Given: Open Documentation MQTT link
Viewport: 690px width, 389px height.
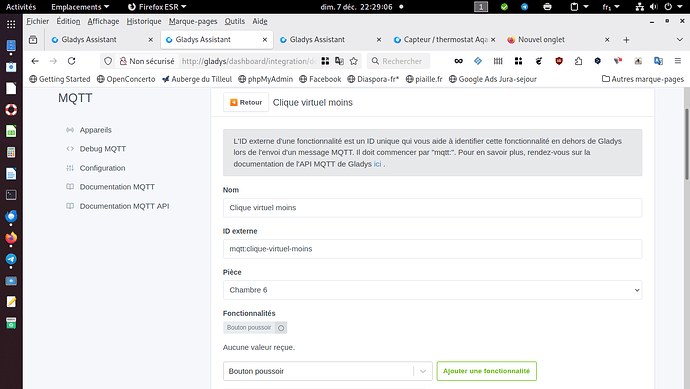Looking at the screenshot, I should tap(117, 187).
